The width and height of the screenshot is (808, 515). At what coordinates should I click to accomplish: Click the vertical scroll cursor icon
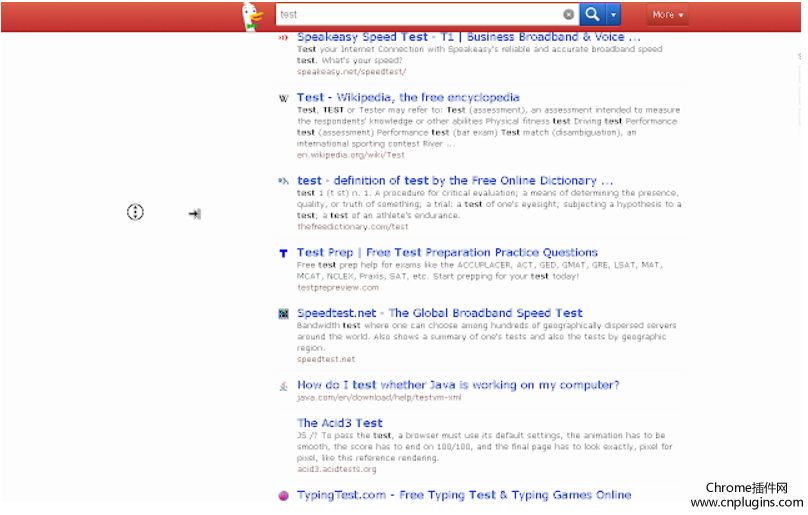point(135,212)
